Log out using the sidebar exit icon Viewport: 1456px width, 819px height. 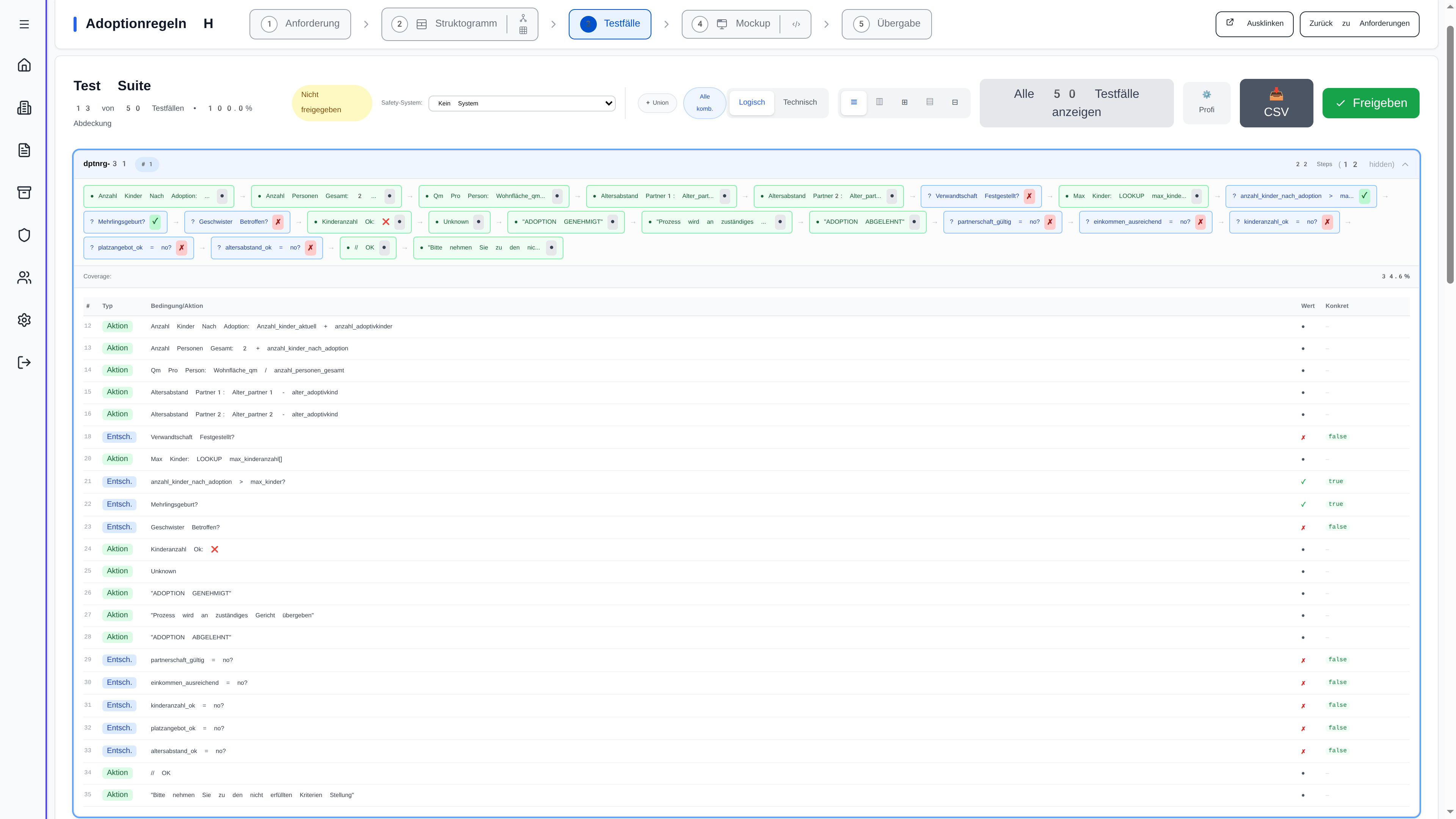pos(24,362)
